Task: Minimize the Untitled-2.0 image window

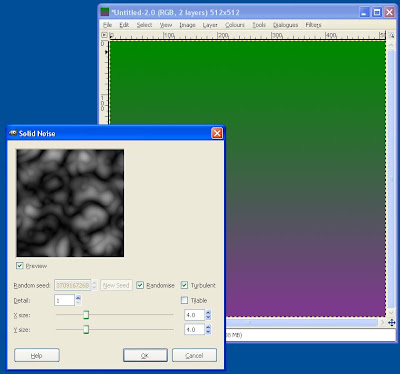Action: click(364, 12)
